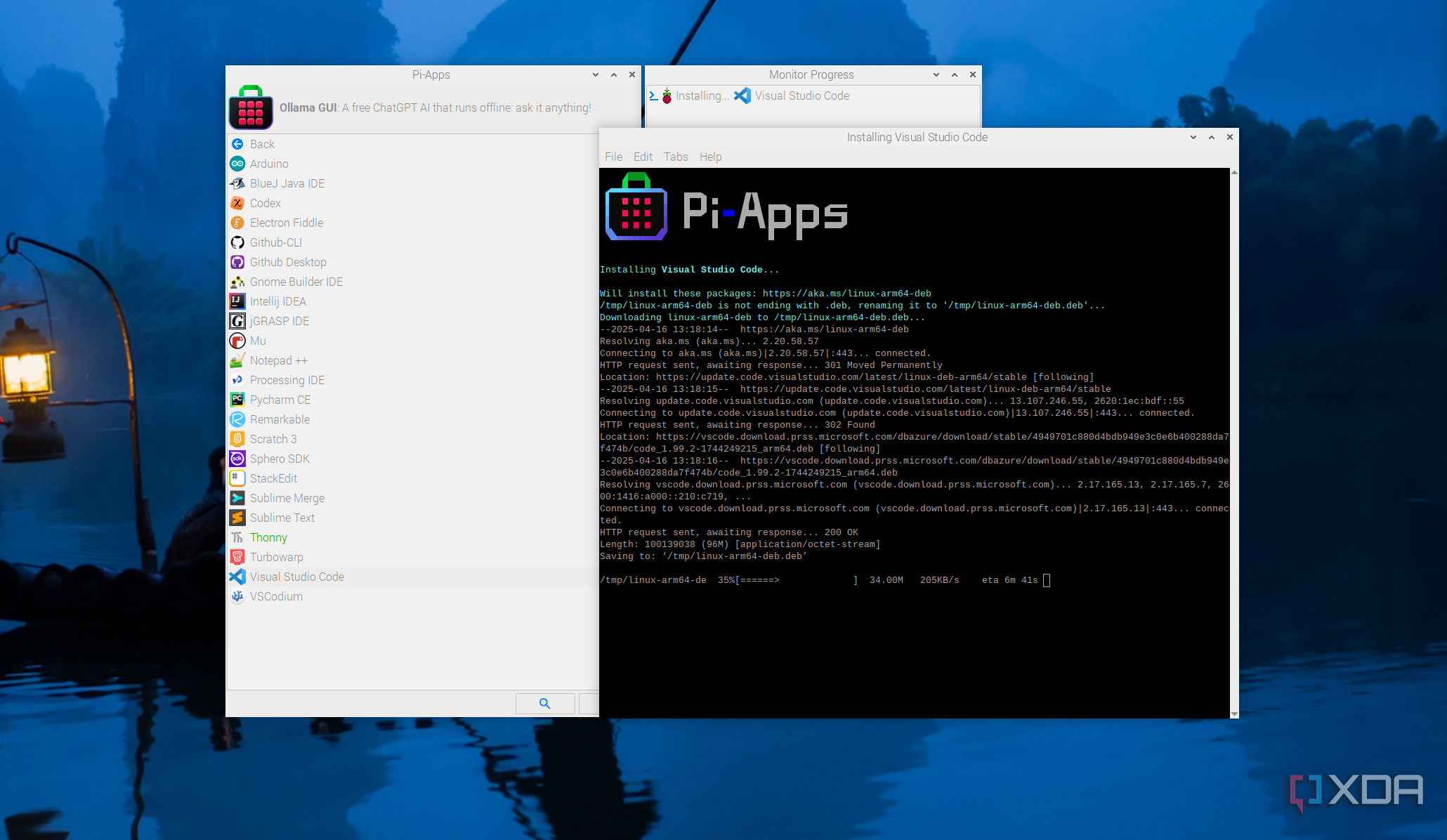The width and height of the screenshot is (1447, 840).
Task: Select the Github Desktop icon
Action: tap(237, 262)
